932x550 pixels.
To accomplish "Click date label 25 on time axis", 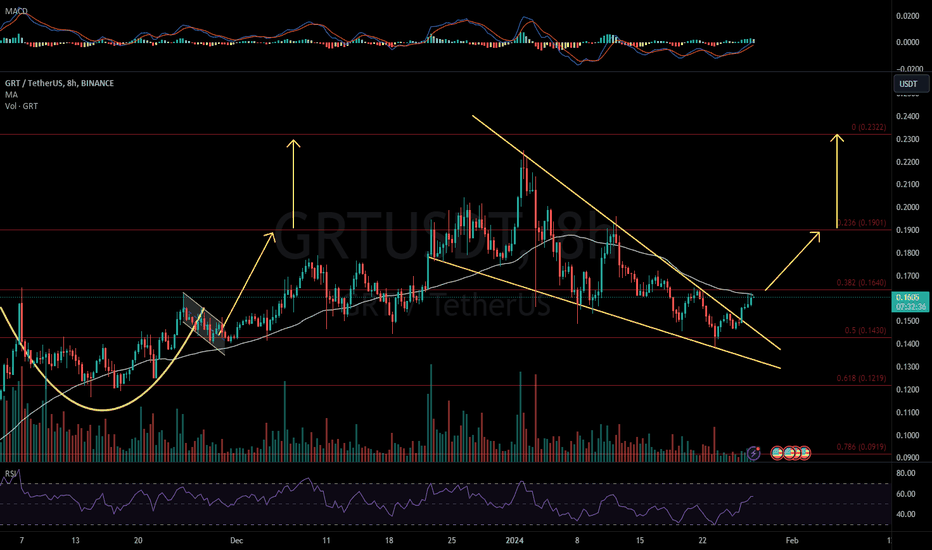I will (x=452, y=540).
